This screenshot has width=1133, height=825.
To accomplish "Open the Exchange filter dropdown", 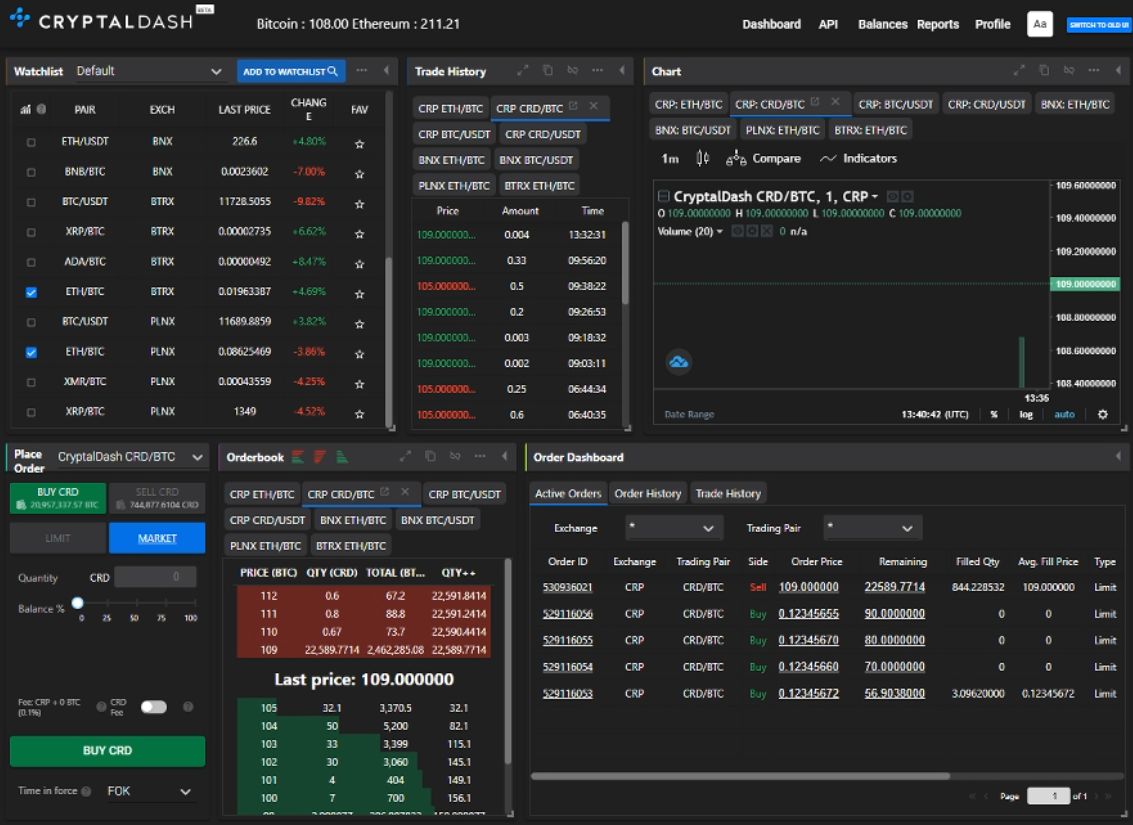I will [x=674, y=528].
